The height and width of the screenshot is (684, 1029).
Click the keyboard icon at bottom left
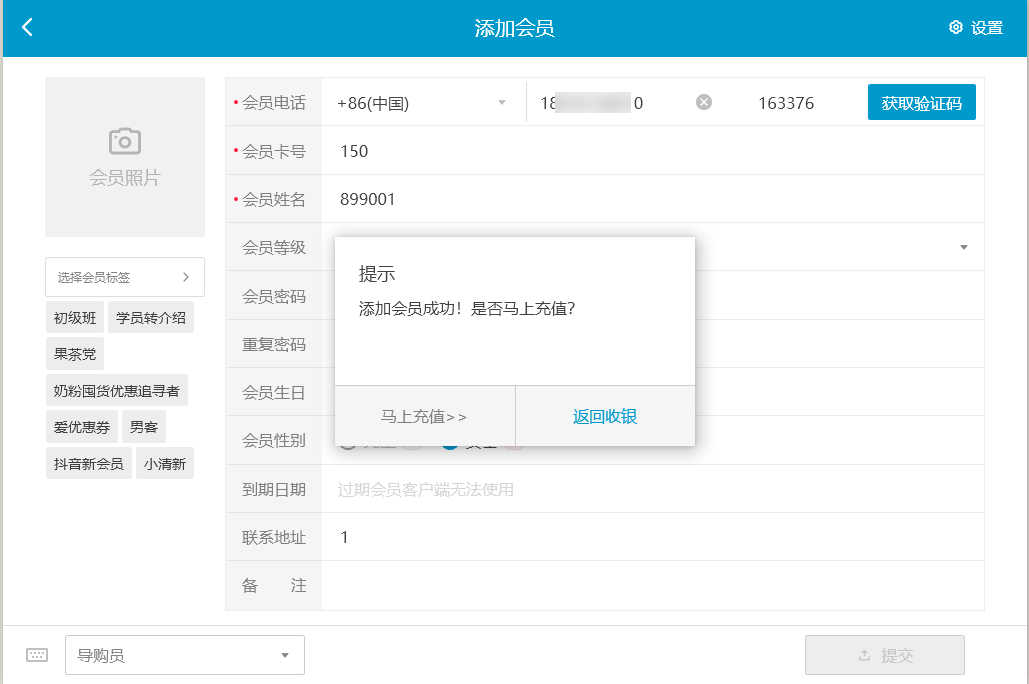[37, 655]
